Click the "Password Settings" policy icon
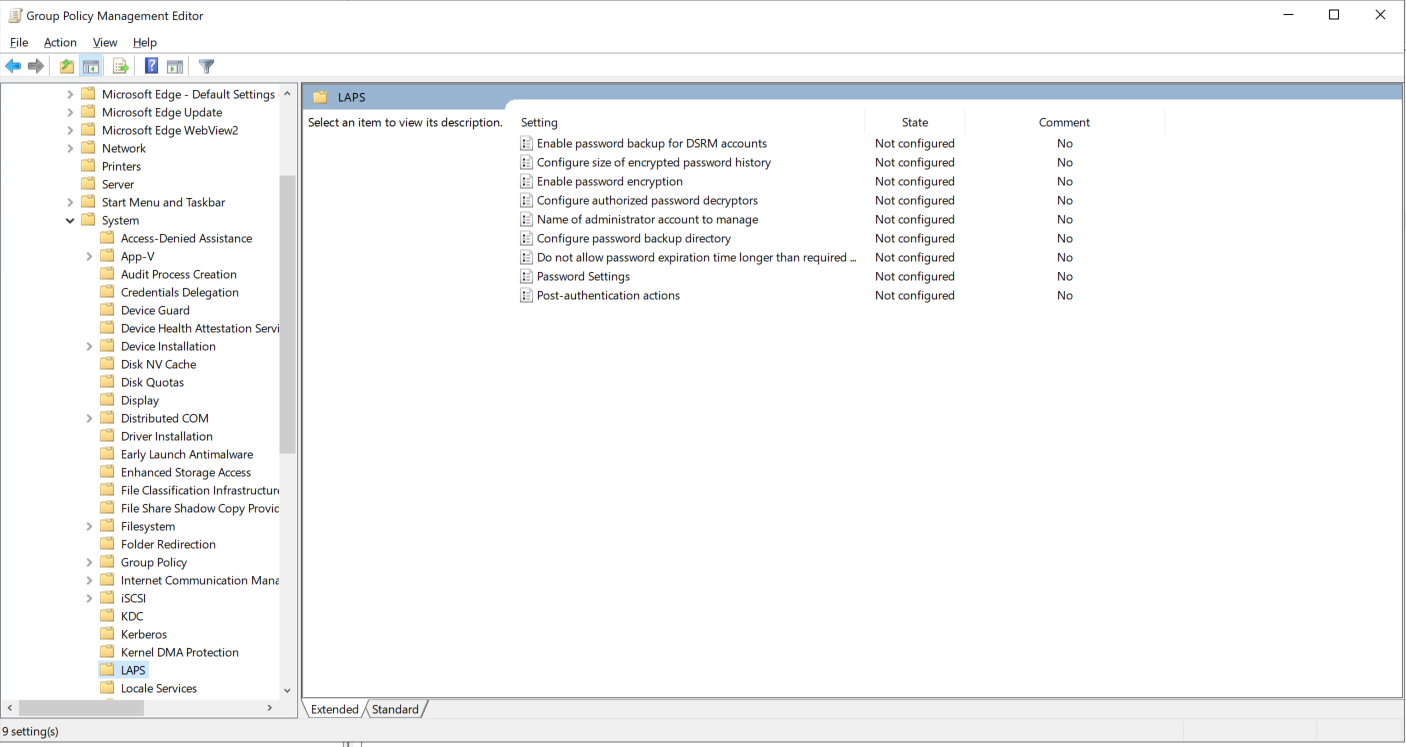 (x=527, y=276)
